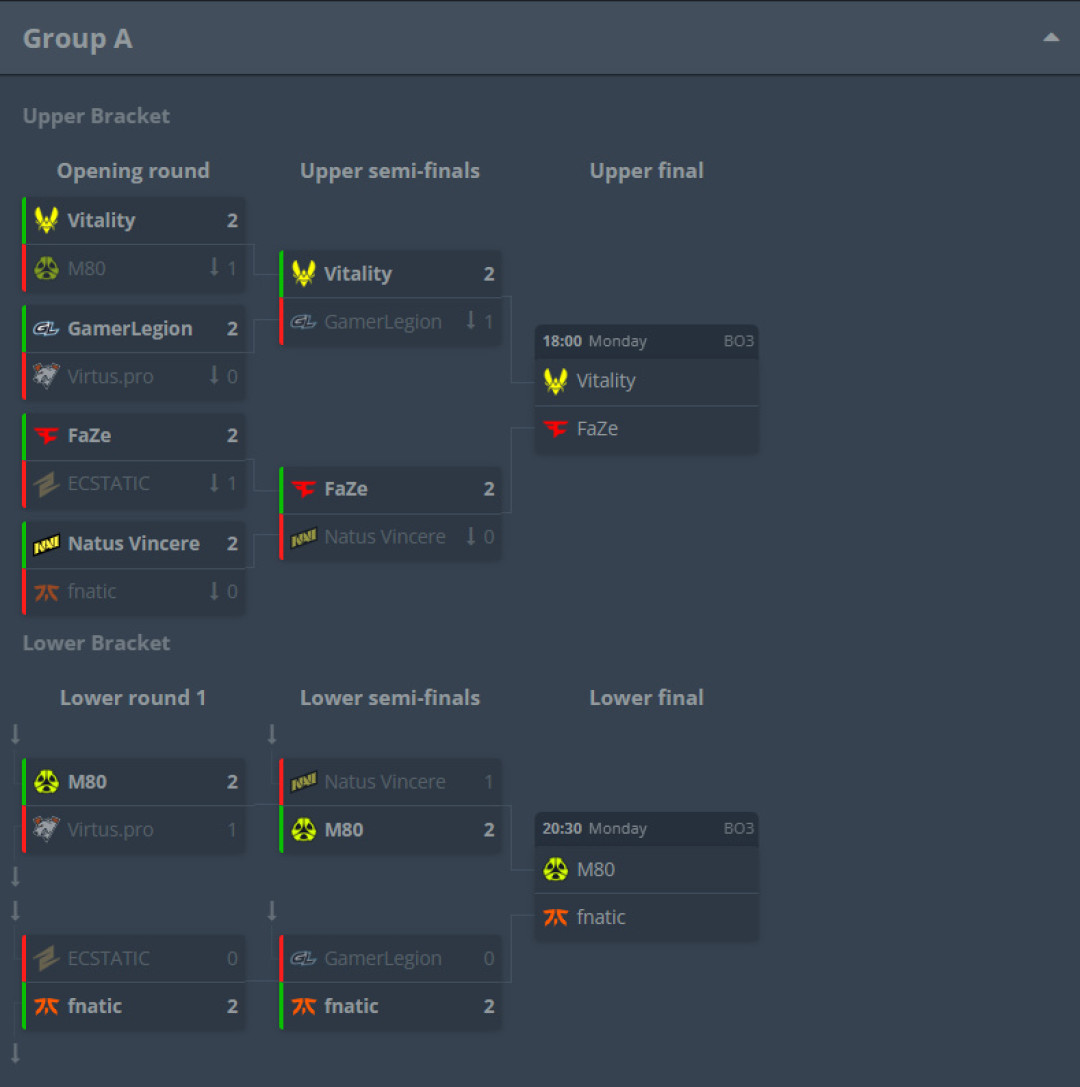Click fnatic logo in Lower final

[x=556, y=917]
